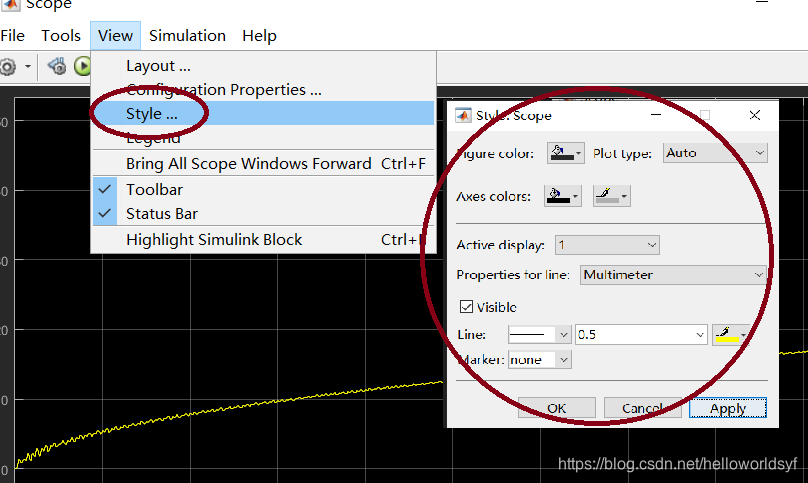Close the open View menu
The height and width of the screenshot is (483, 808).
115,36
